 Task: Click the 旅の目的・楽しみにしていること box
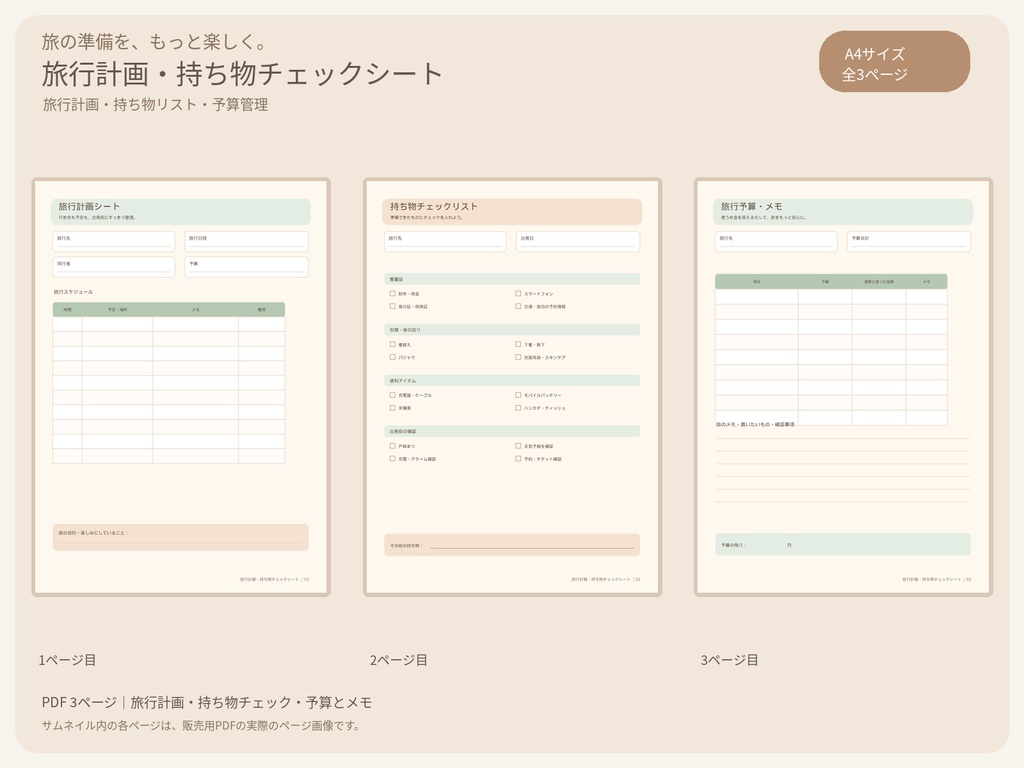click(x=180, y=537)
